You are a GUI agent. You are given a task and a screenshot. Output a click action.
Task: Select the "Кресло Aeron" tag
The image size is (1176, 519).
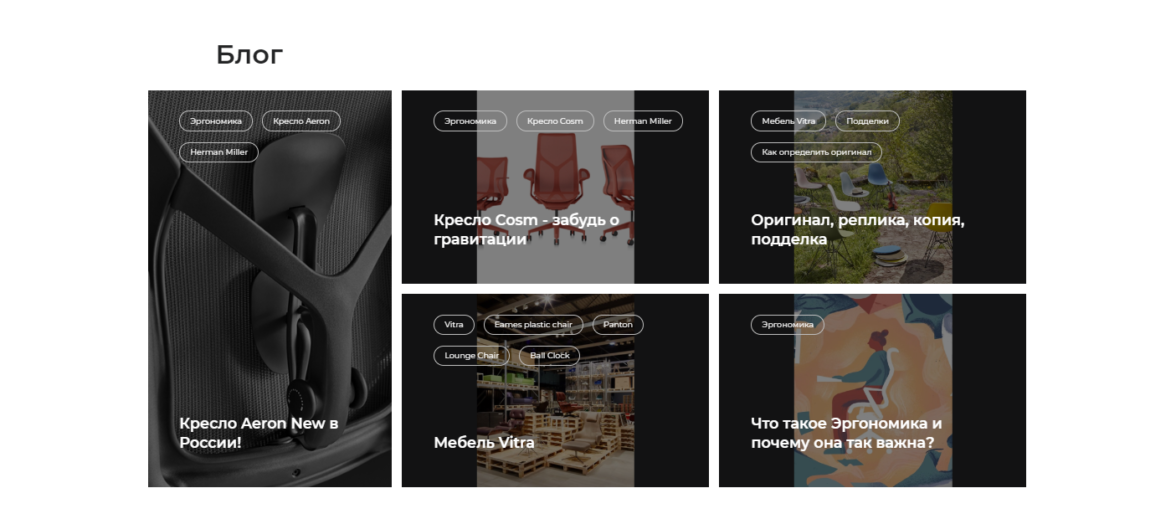[x=301, y=121]
